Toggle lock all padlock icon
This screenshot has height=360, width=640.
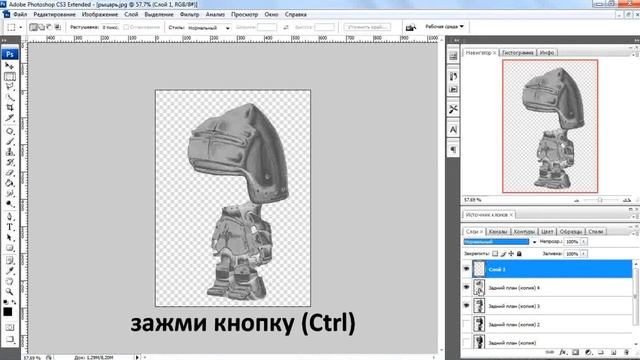[519, 253]
